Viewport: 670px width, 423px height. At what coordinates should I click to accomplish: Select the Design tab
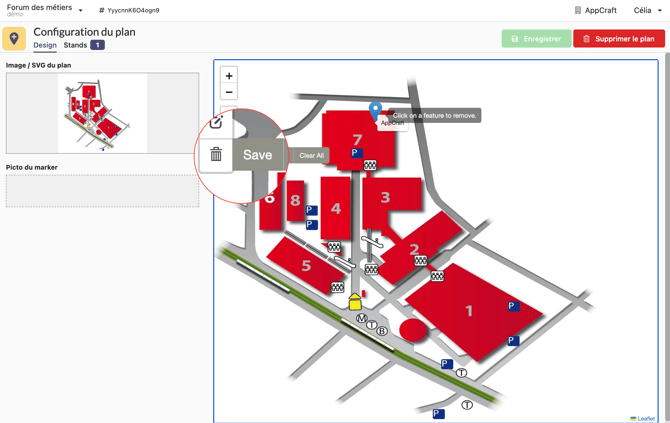click(45, 45)
